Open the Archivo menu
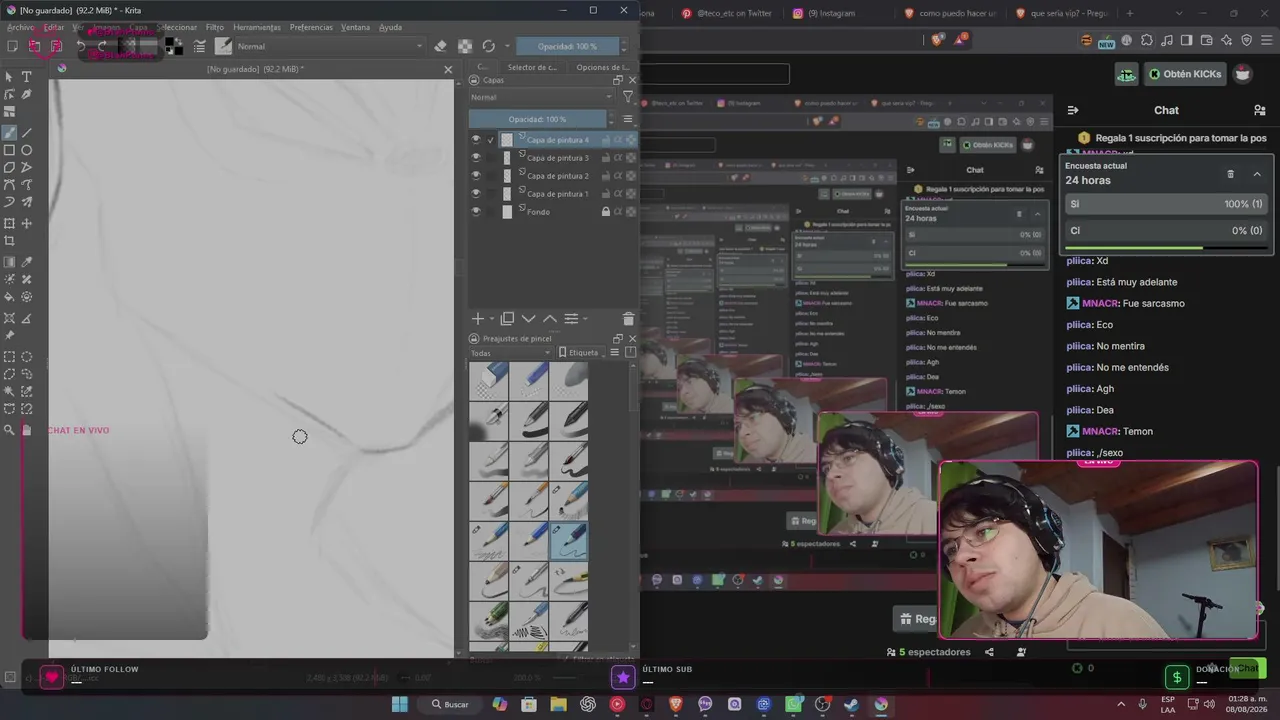The width and height of the screenshot is (1280, 720). pos(20,28)
